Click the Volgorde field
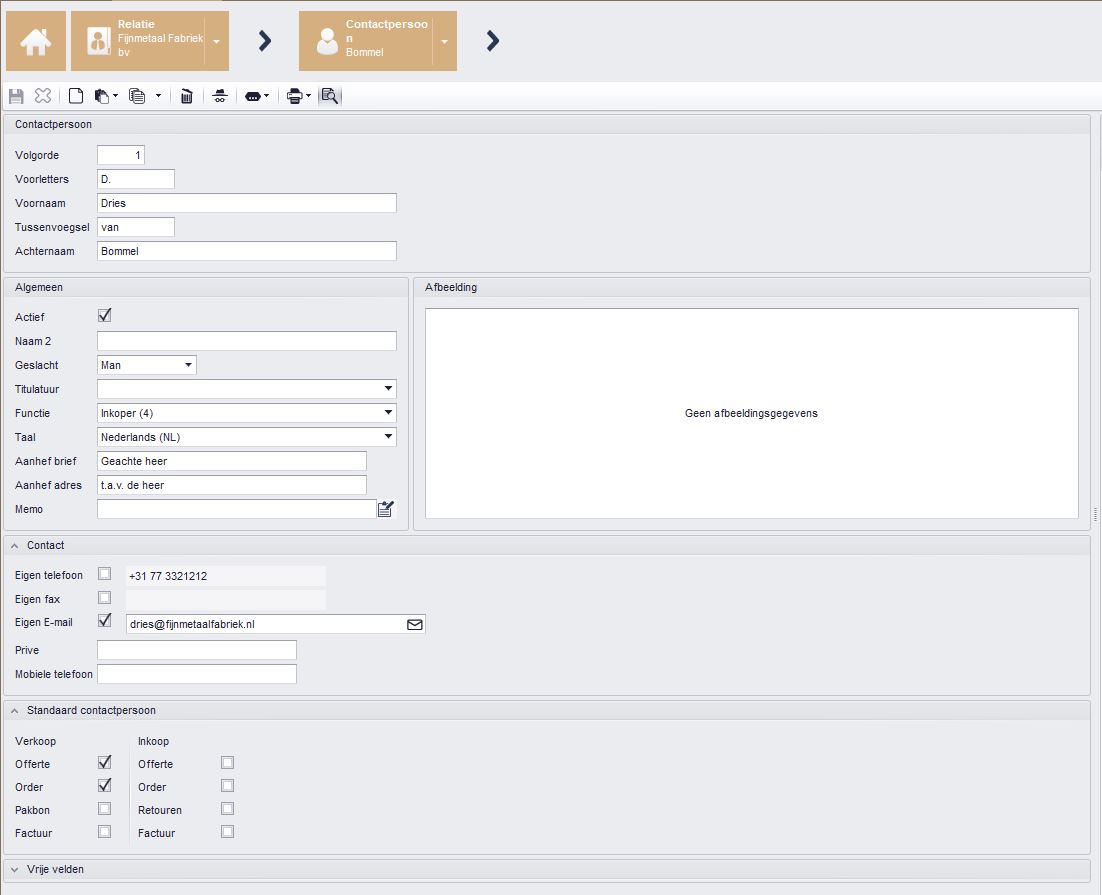The height and width of the screenshot is (895, 1102). 121,155
